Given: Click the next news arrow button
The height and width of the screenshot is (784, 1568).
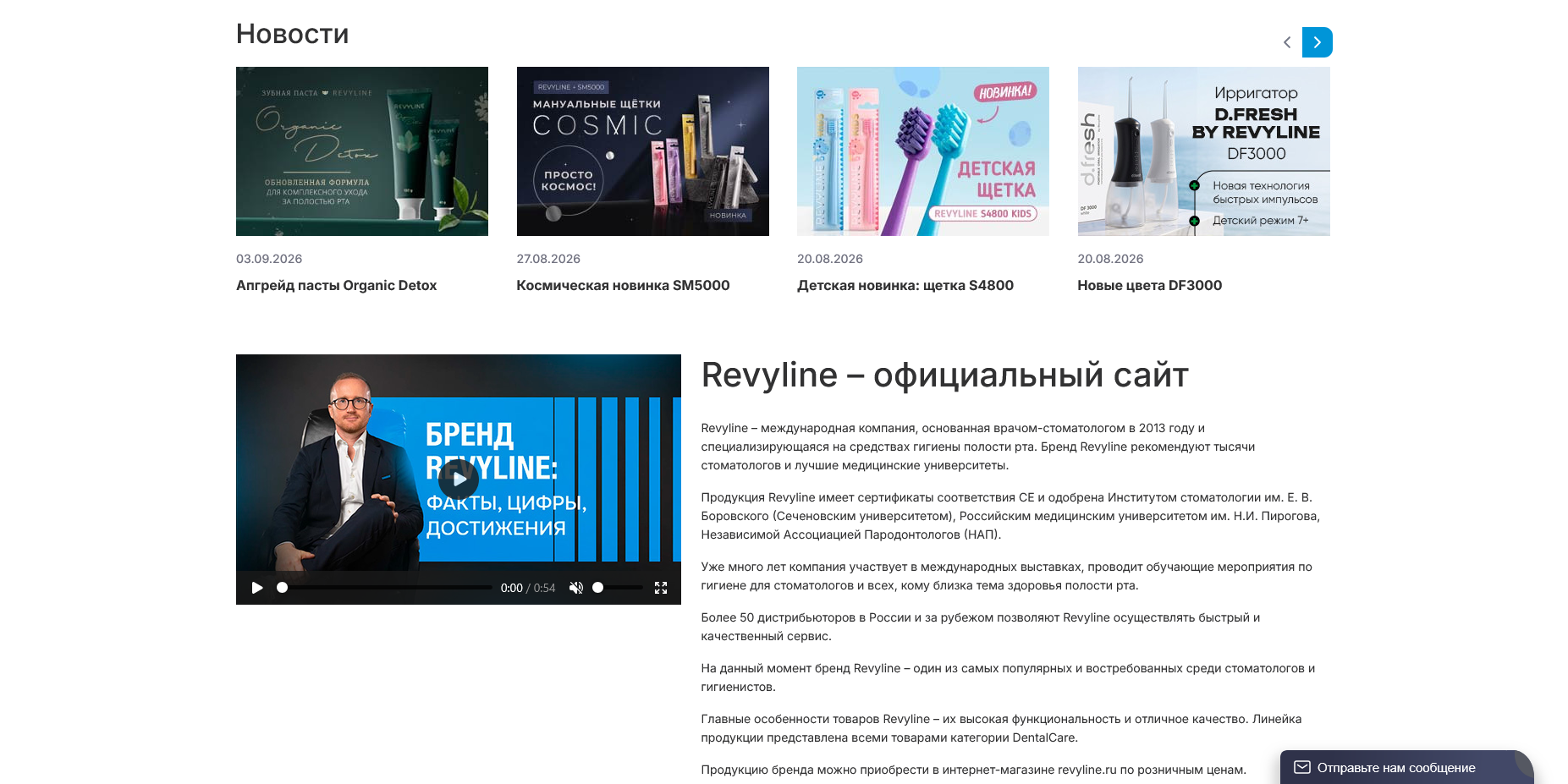Looking at the screenshot, I should click(1317, 42).
